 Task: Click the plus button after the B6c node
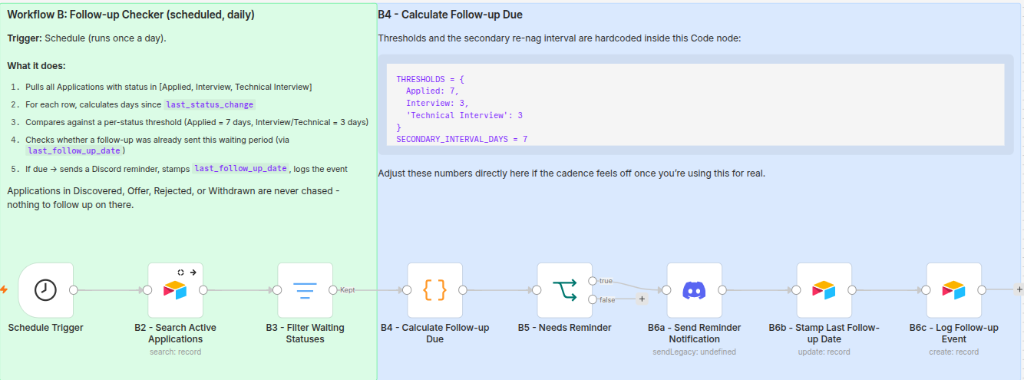point(1019,290)
